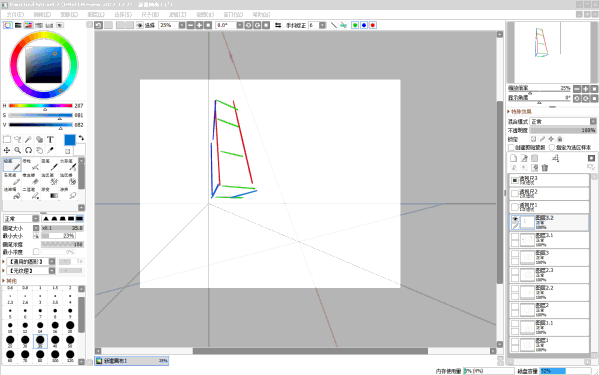Select layer 2.1 in layer list
Viewport: 600px width, 375px height.
549,240
